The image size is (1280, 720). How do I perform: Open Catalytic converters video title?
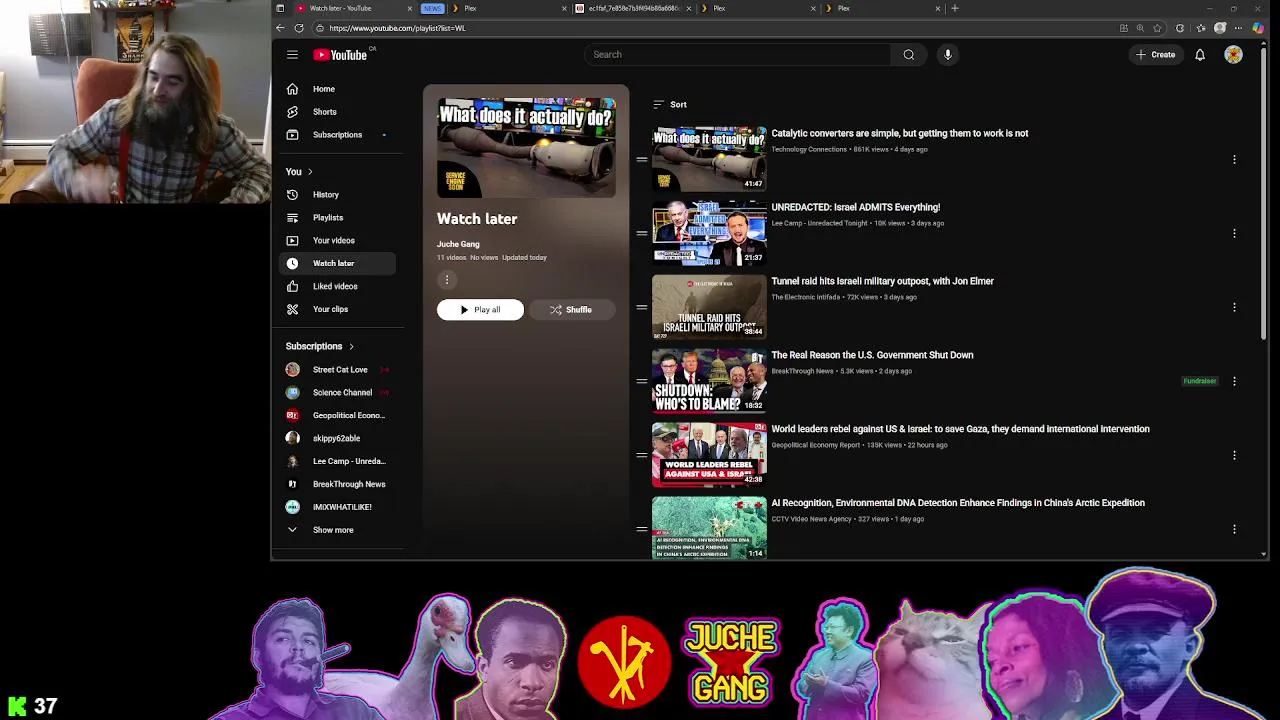pyautogui.click(x=899, y=133)
